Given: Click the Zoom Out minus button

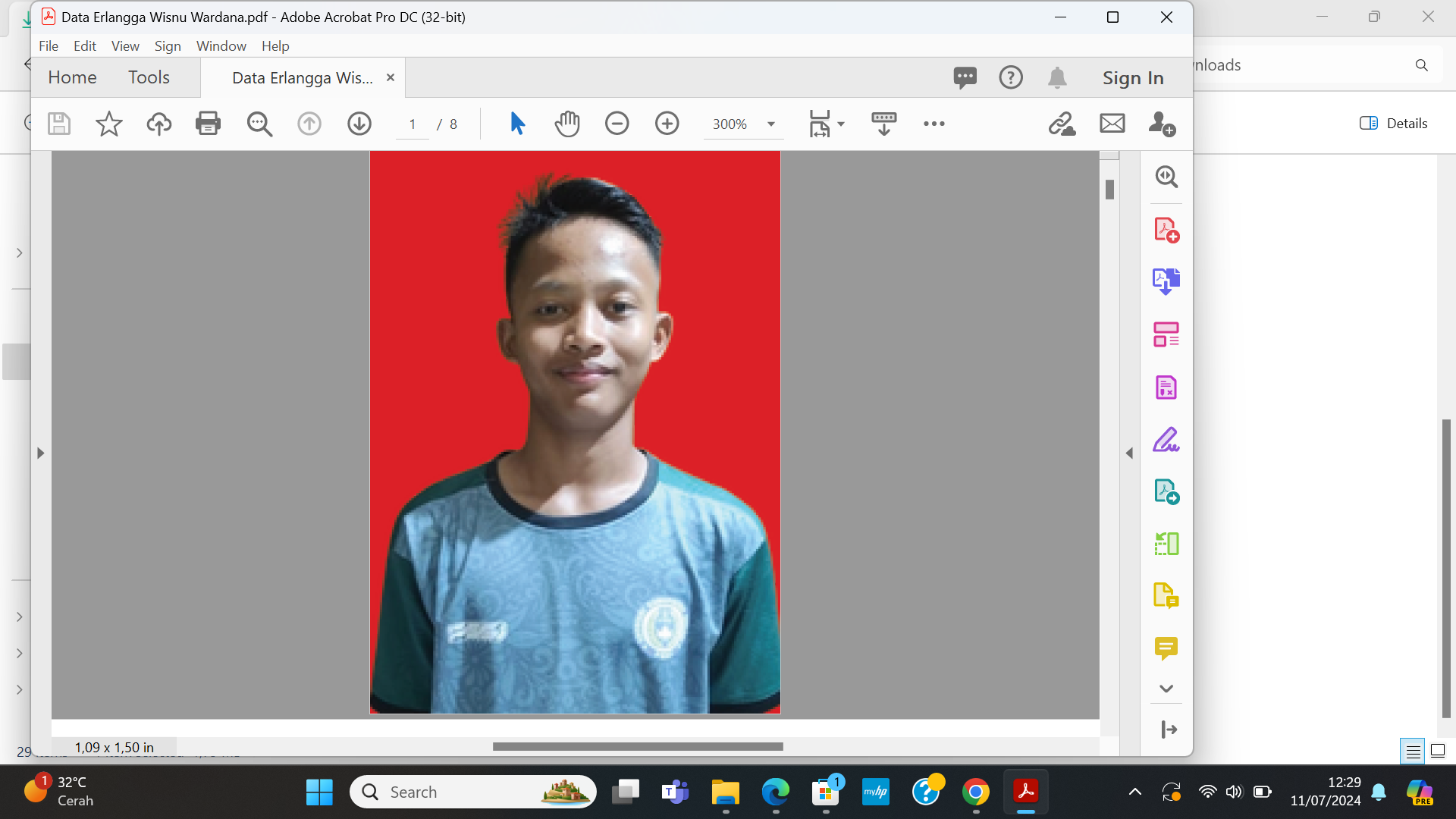Looking at the screenshot, I should [617, 124].
